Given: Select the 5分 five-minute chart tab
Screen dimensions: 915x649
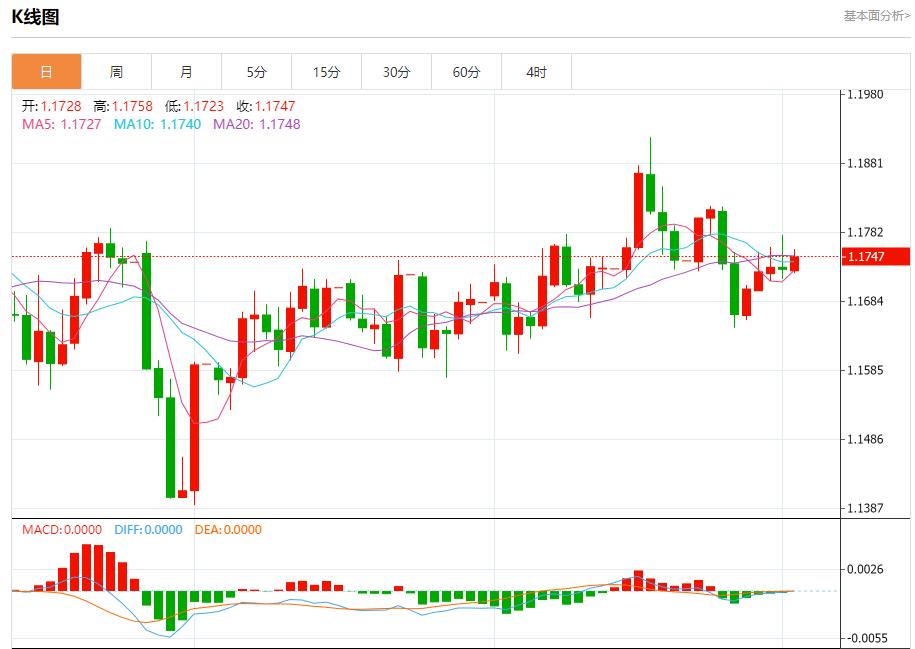Looking at the screenshot, I should coord(256,71).
